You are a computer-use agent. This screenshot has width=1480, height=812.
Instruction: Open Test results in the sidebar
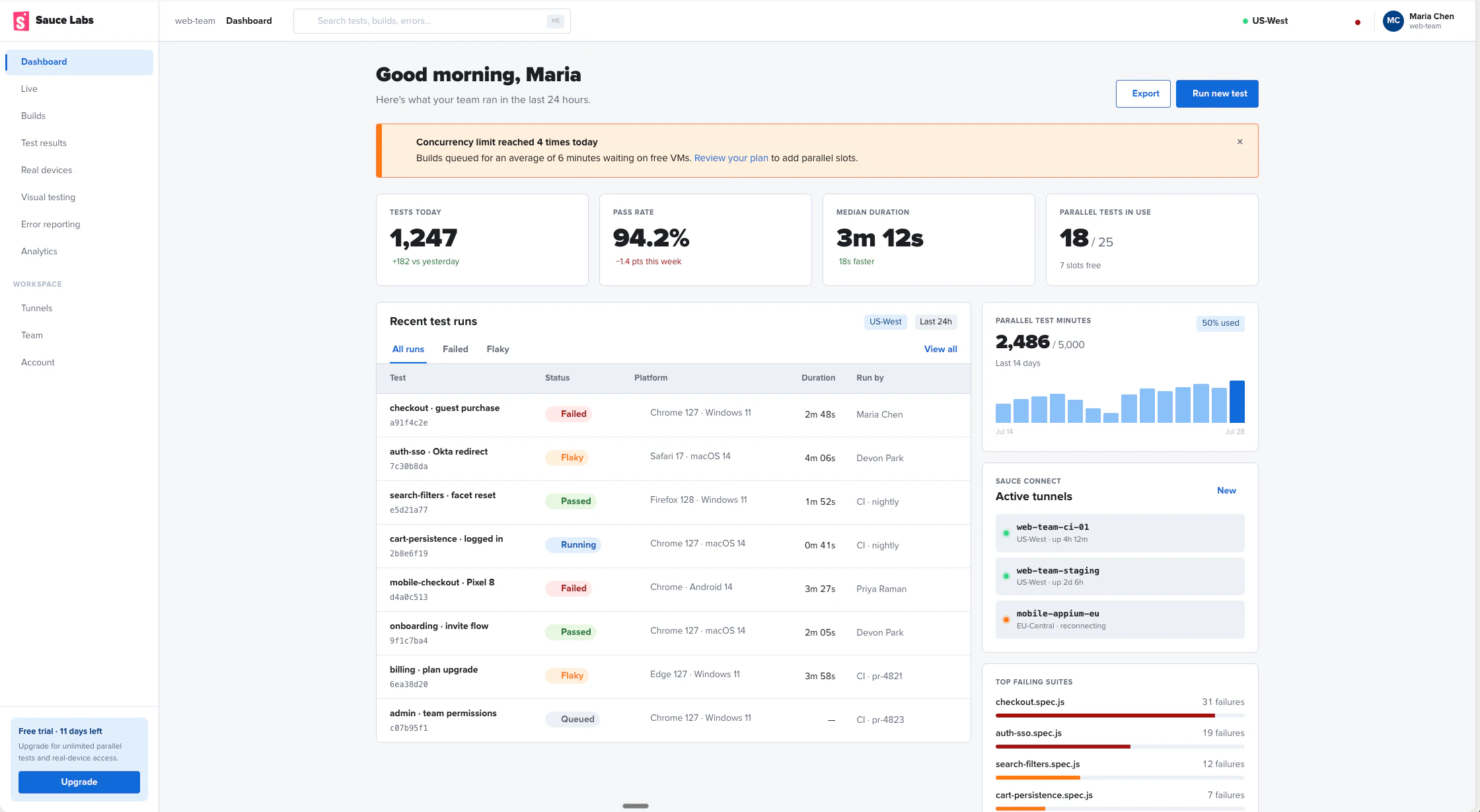coord(79,143)
